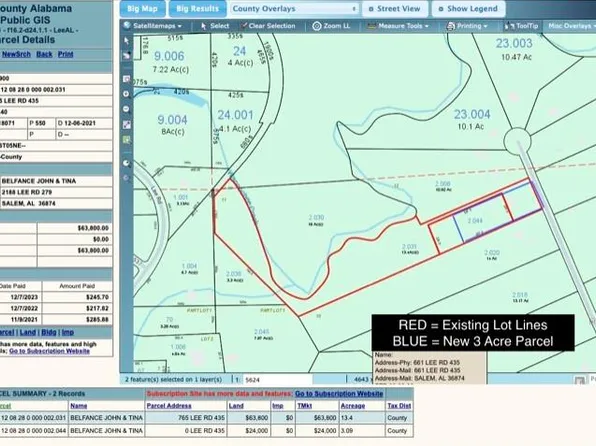Image resolution: width=596 pixels, height=446 pixels.
Task: Expand the Satellitemaps menu
Action: tap(153, 26)
